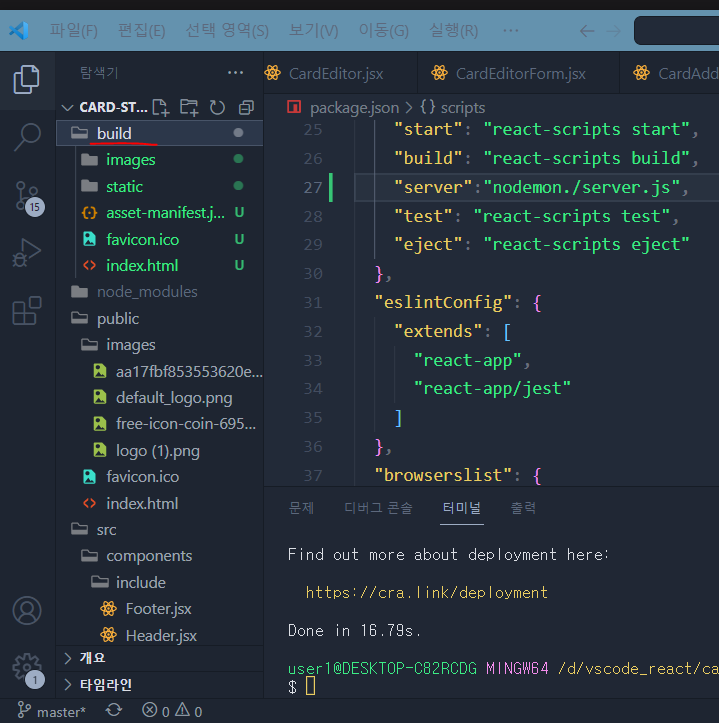Expand the static folder

point(160,187)
